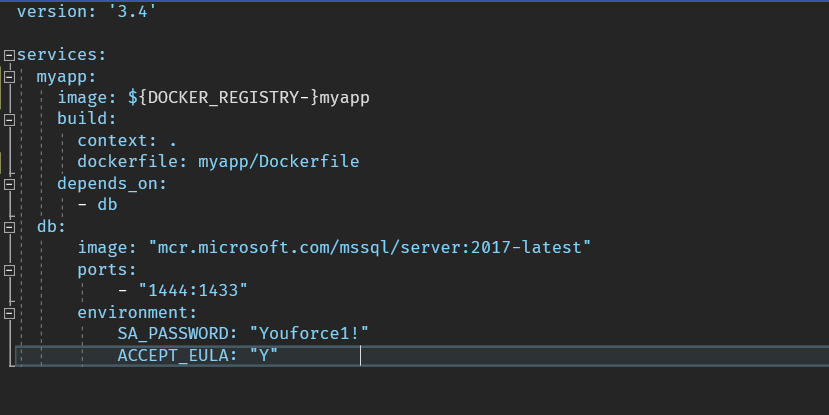Click the dockerfile: key
Screen dimensions: 829x415
(x=132, y=162)
